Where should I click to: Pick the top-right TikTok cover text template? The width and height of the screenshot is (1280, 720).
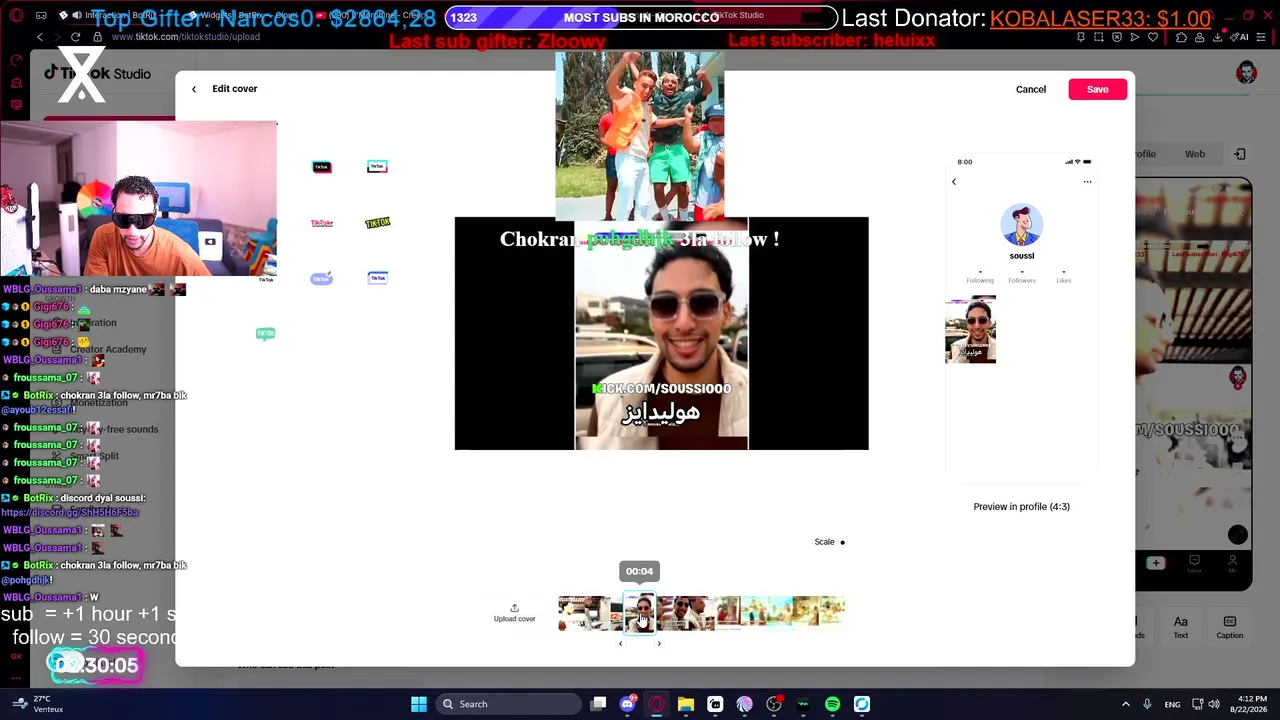[377, 167]
